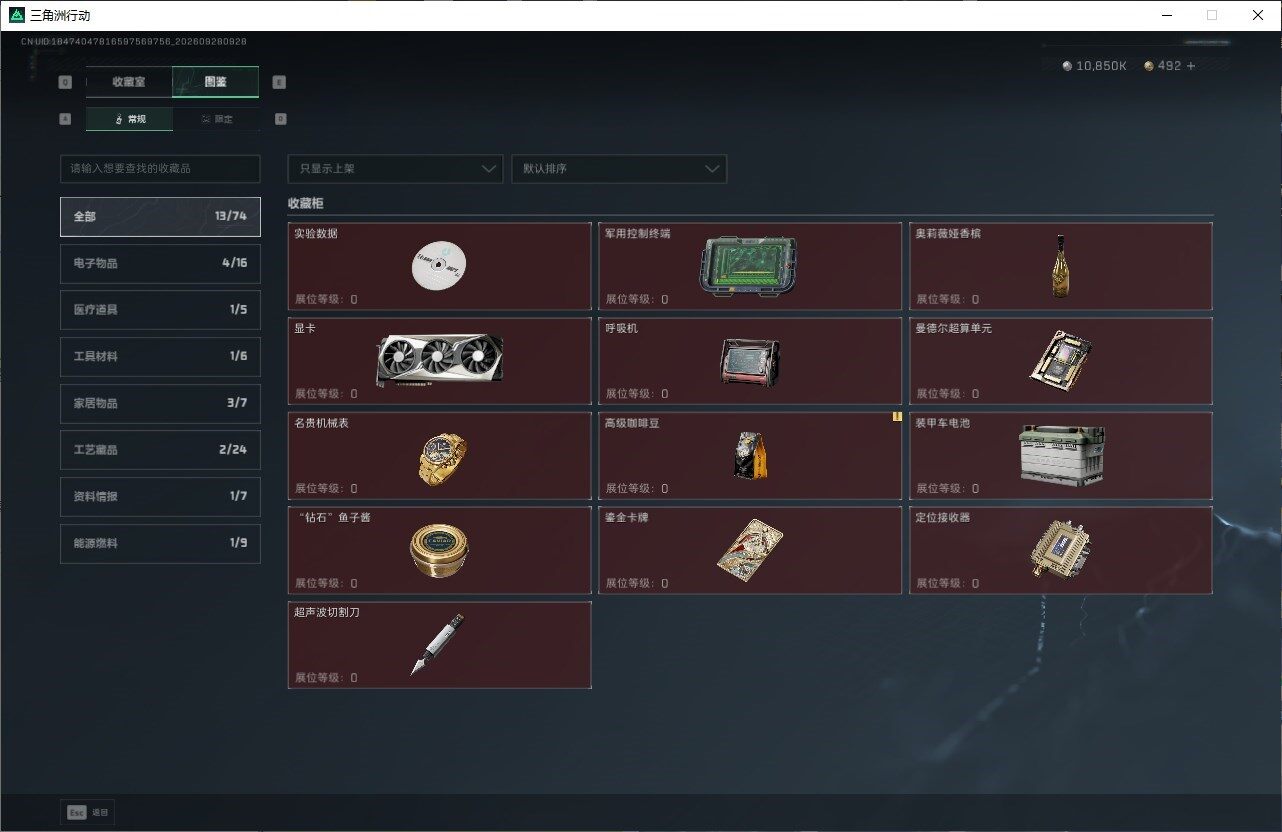1282x832 pixels.
Task: Click the 收藏柜 section heading
Action: 305,203
